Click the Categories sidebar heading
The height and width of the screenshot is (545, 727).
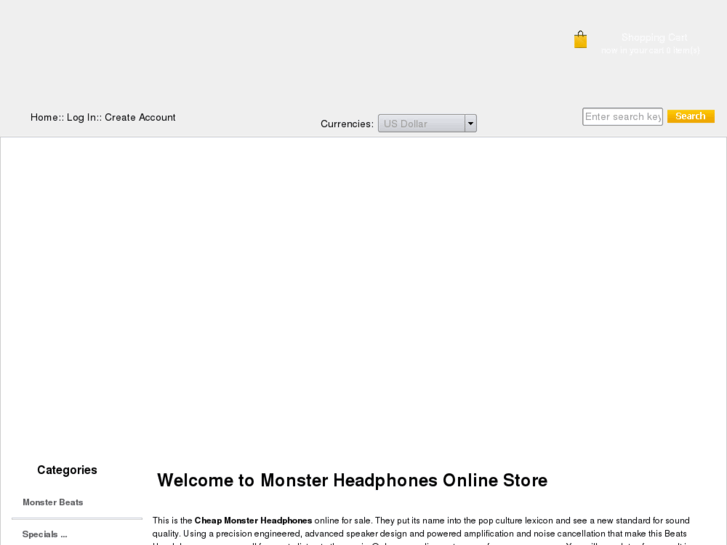67,470
